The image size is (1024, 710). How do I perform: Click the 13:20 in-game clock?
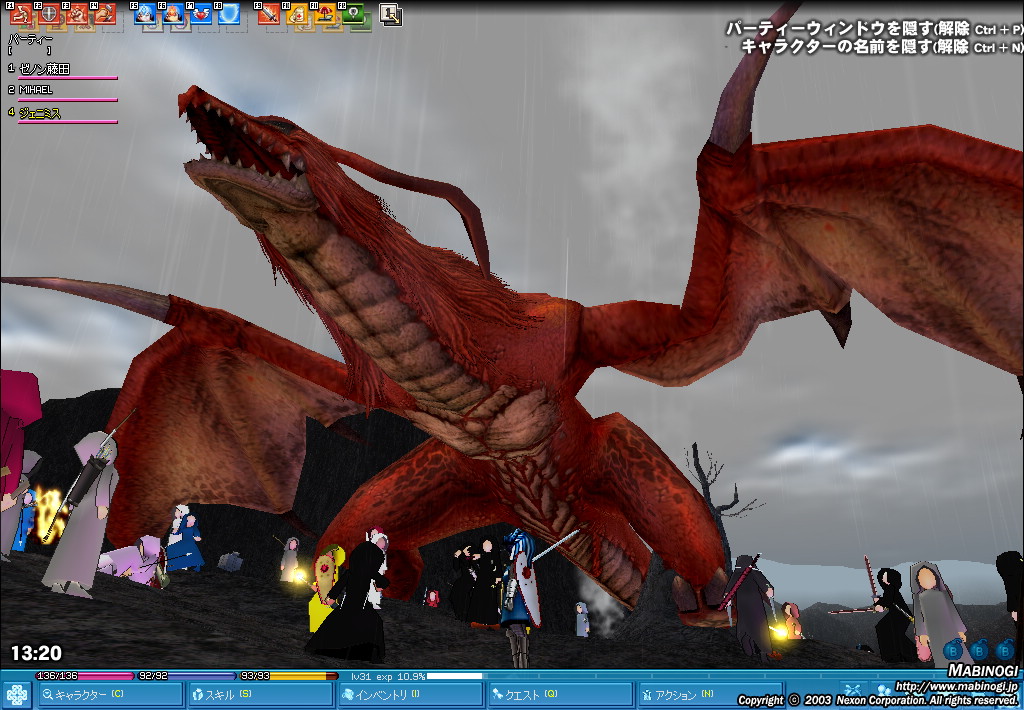click(x=36, y=653)
